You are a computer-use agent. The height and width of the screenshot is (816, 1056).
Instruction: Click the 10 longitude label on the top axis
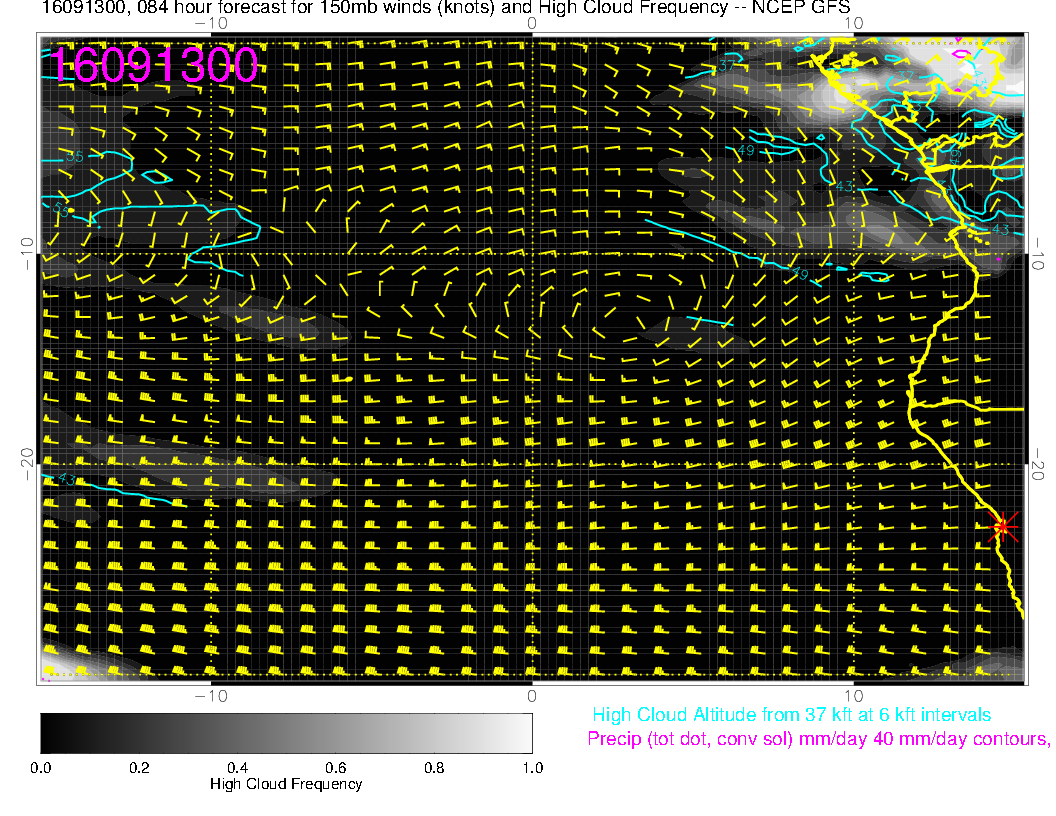(853, 23)
